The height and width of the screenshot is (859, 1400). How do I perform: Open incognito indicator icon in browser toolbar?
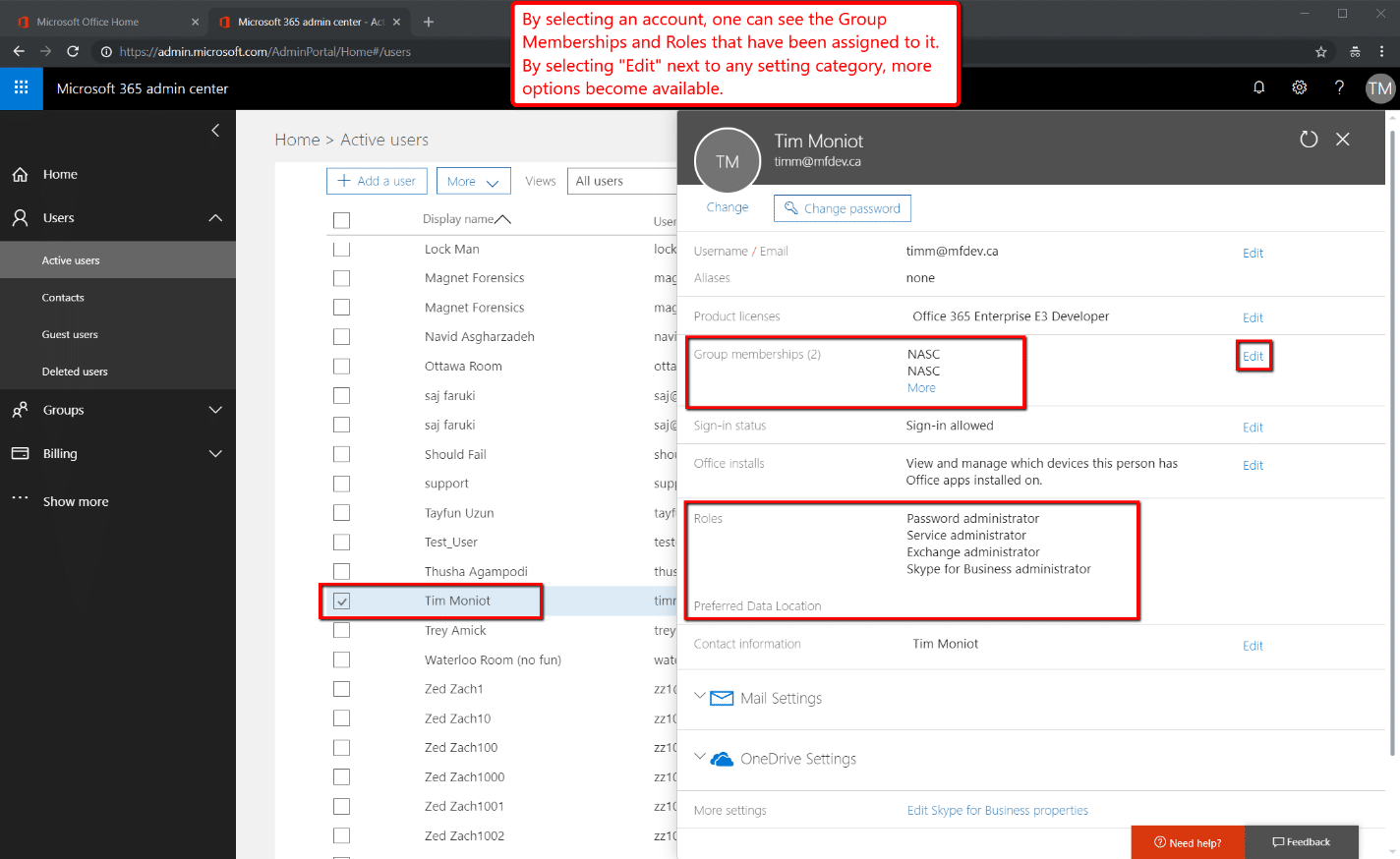click(x=1355, y=51)
